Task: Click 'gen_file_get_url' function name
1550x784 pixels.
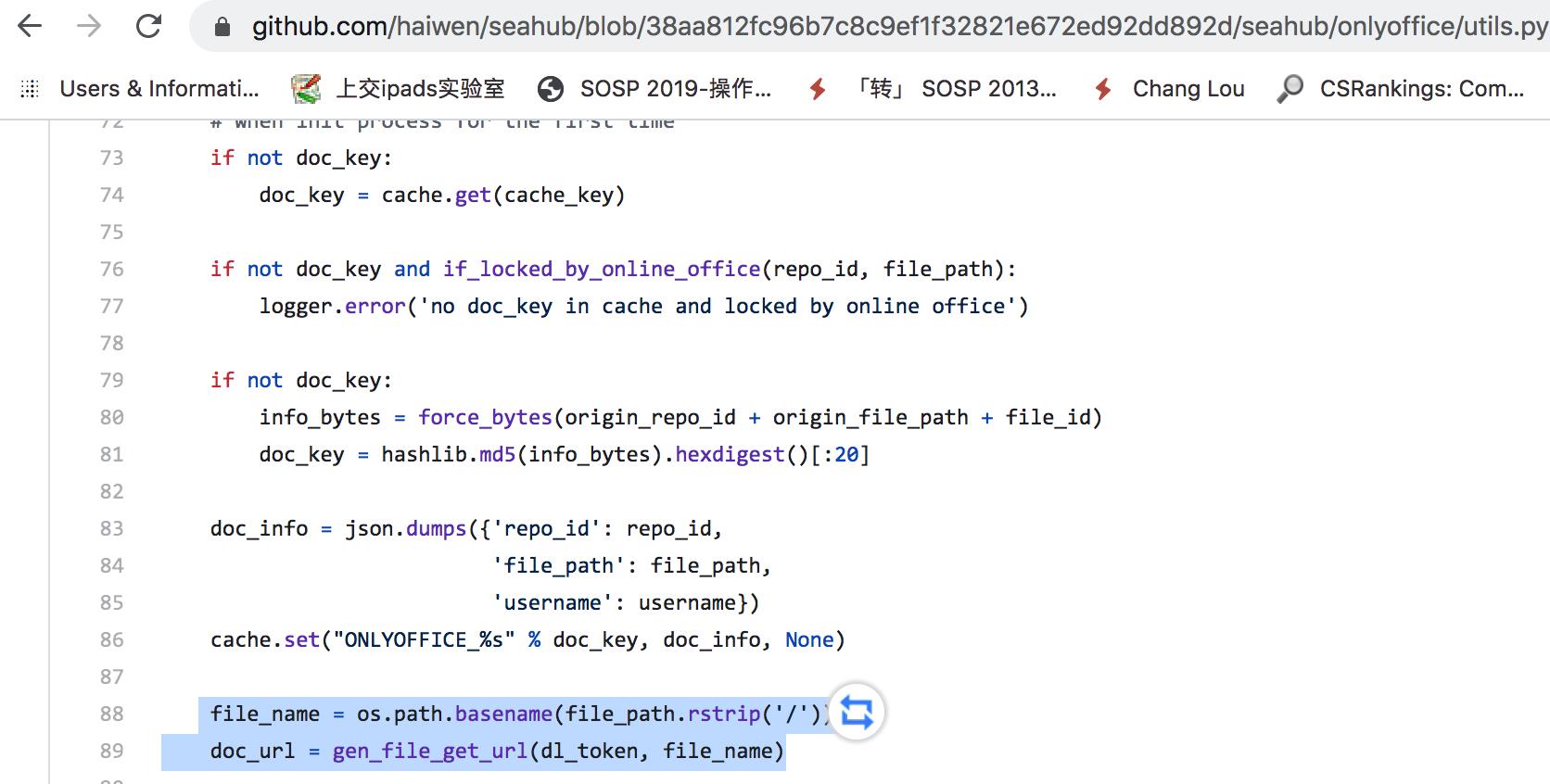Action: [430, 752]
